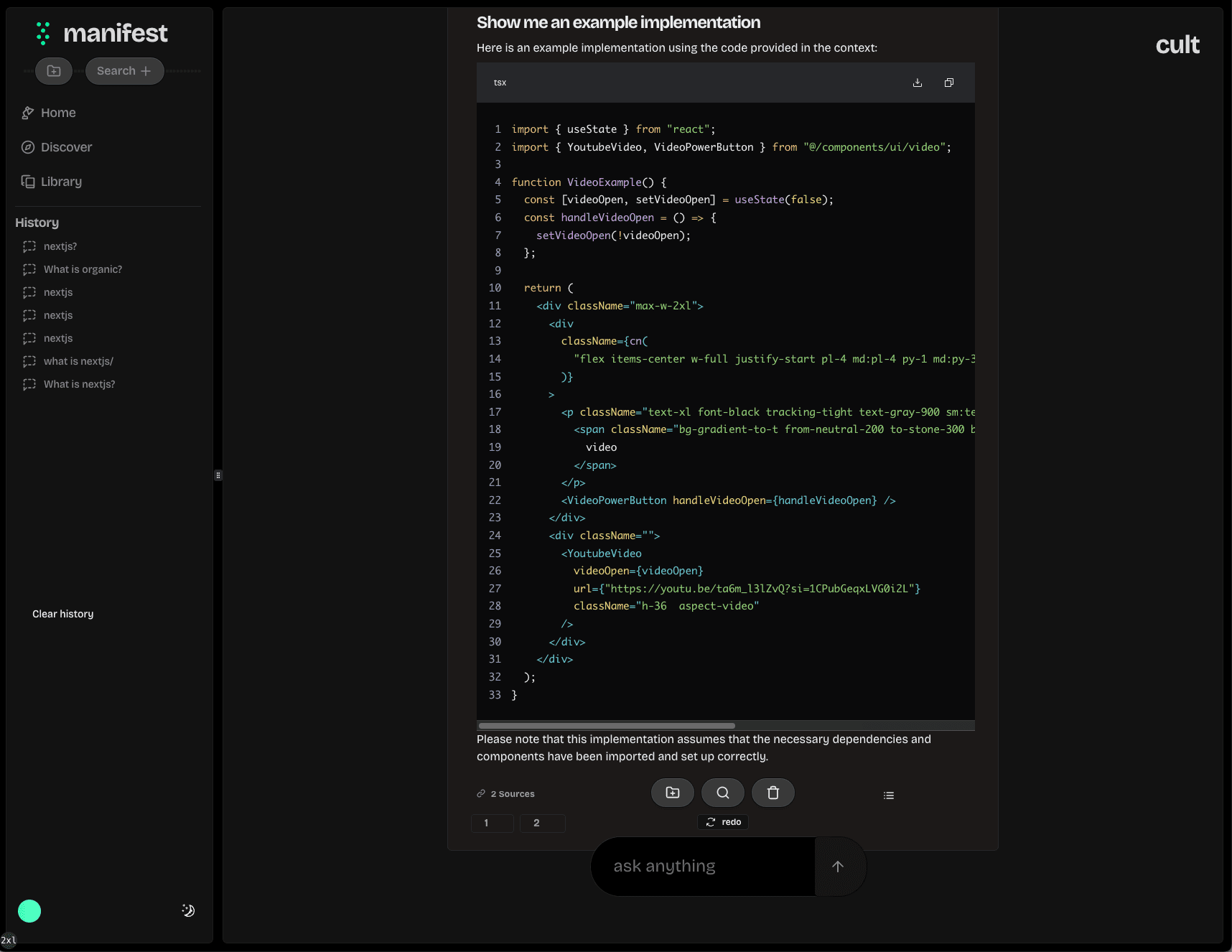The image size is (1232, 952).
Task: Toggle dark mode with the moon icon
Action: pos(188,910)
